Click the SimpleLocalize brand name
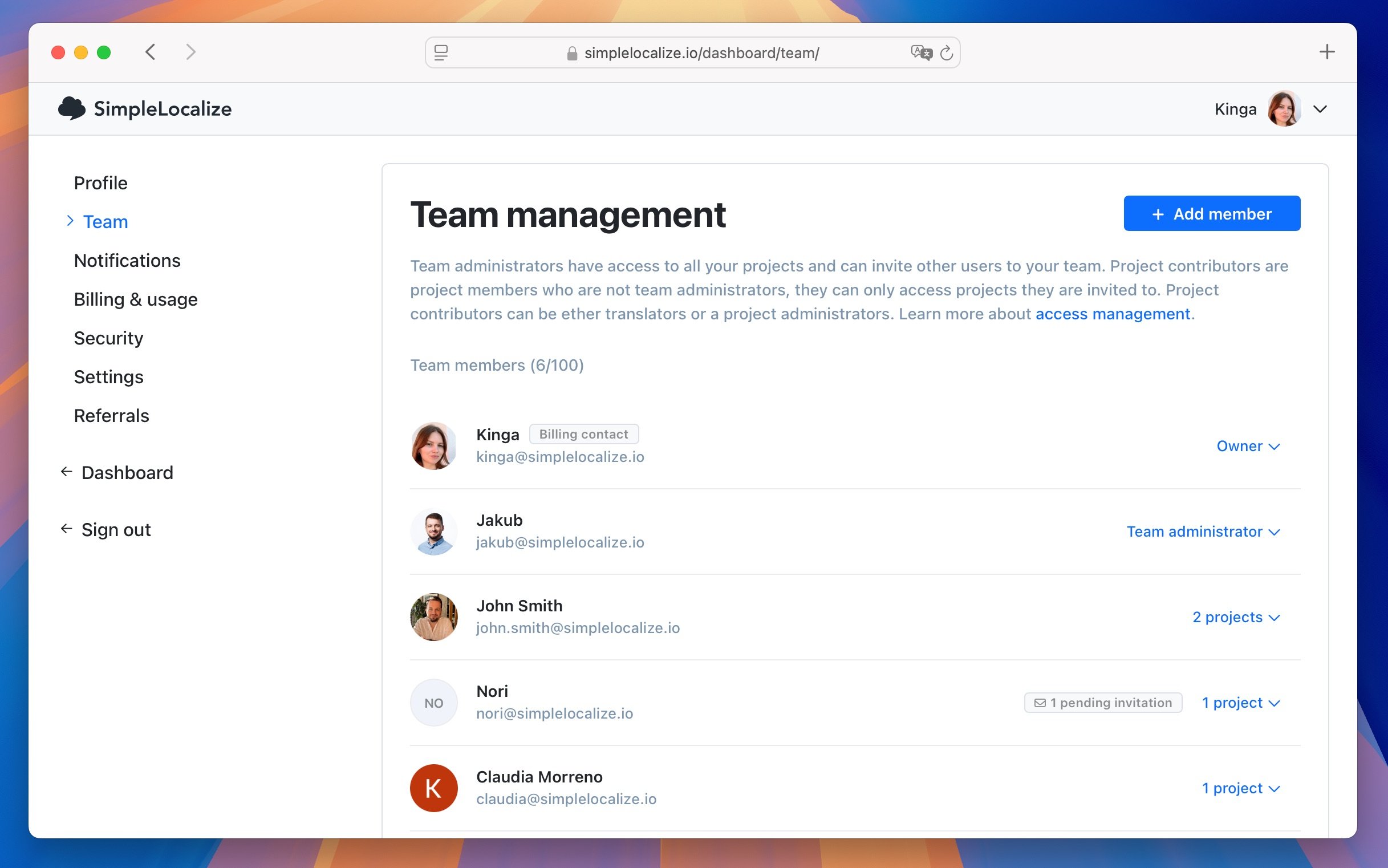 pyautogui.click(x=163, y=108)
